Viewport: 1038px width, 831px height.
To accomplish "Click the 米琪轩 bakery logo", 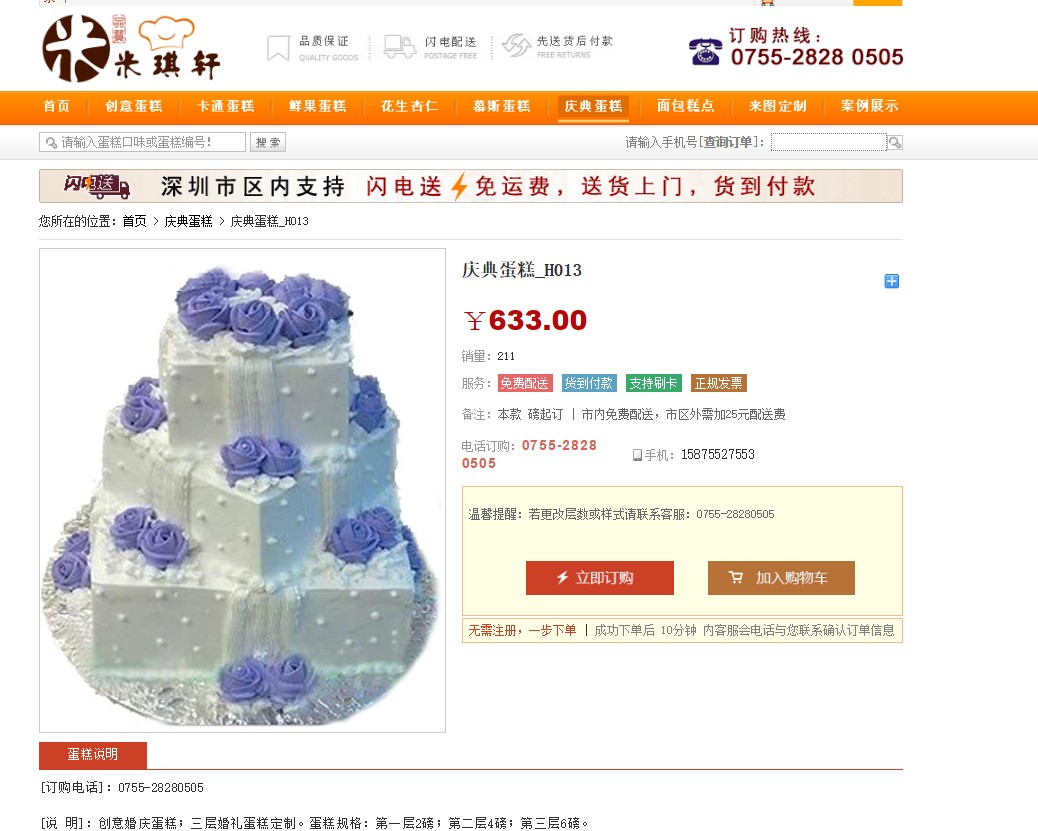I will (x=131, y=48).
